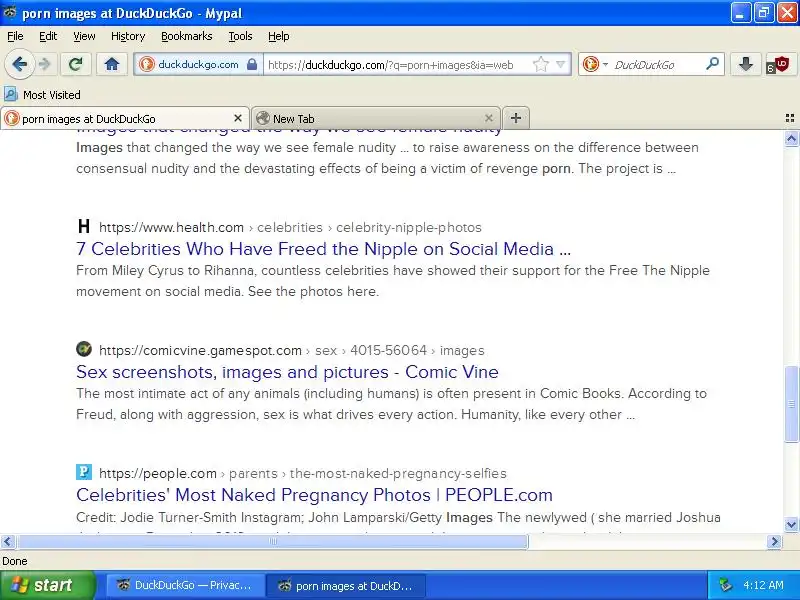Click the 'The most intimate act' snippet text
Image resolution: width=800 pixels, height=600 pixels.
click(x=391, y=404)
